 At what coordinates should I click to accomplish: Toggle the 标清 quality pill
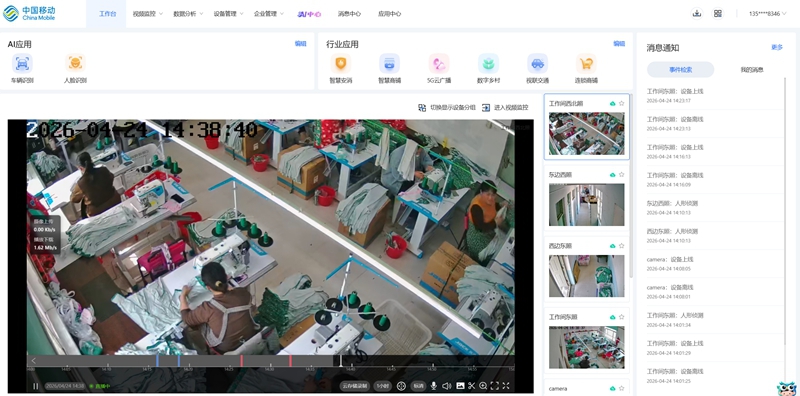(419, 386)
